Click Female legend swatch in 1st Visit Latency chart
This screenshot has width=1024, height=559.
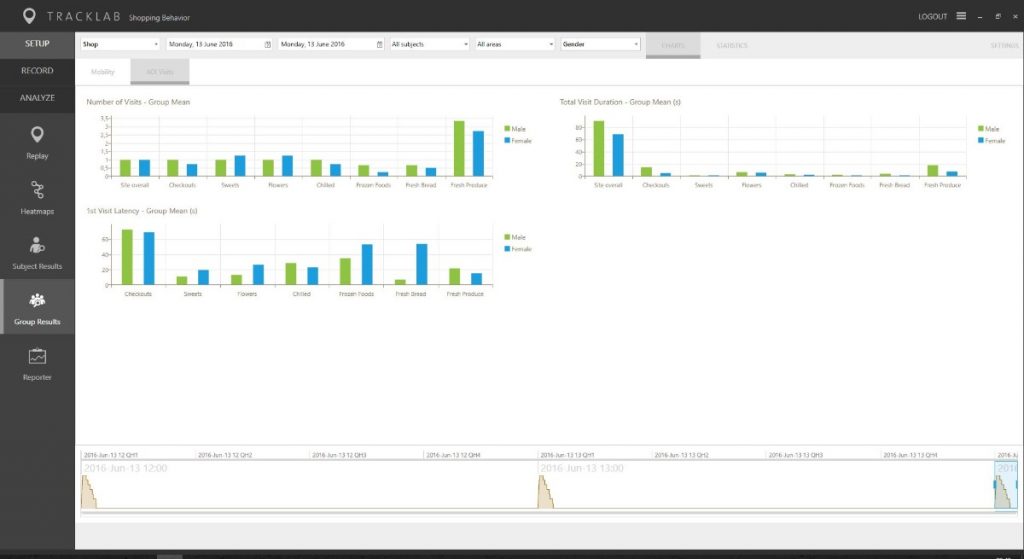click(507, 249)
